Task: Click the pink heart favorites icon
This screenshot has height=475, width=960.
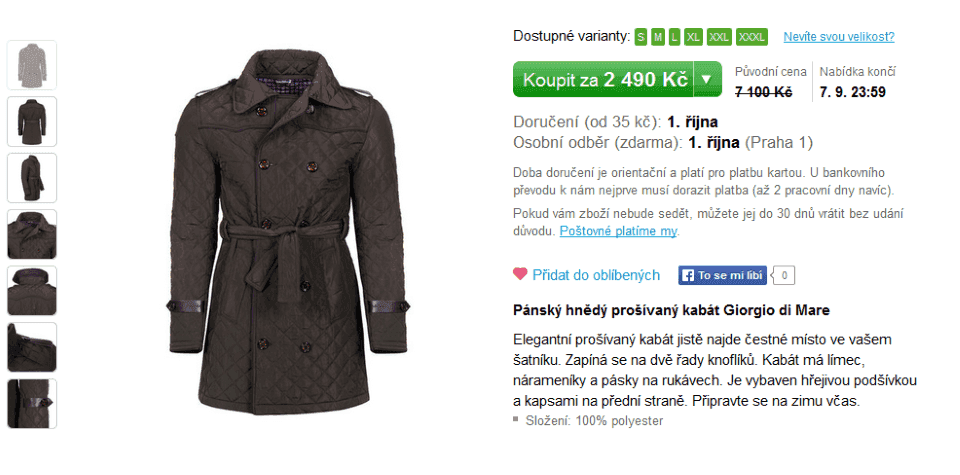Action: point(520,274)
